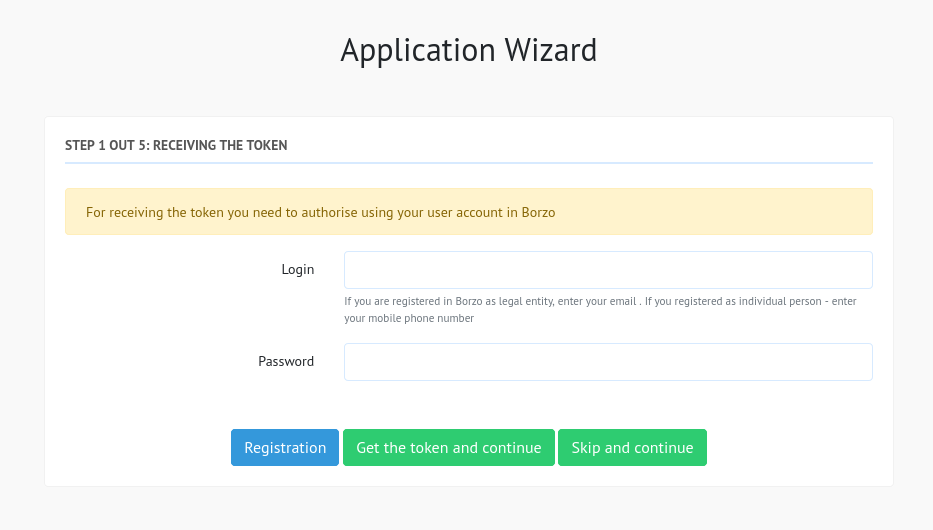Click the yellow authorisation notice banner

coord(469,212)
